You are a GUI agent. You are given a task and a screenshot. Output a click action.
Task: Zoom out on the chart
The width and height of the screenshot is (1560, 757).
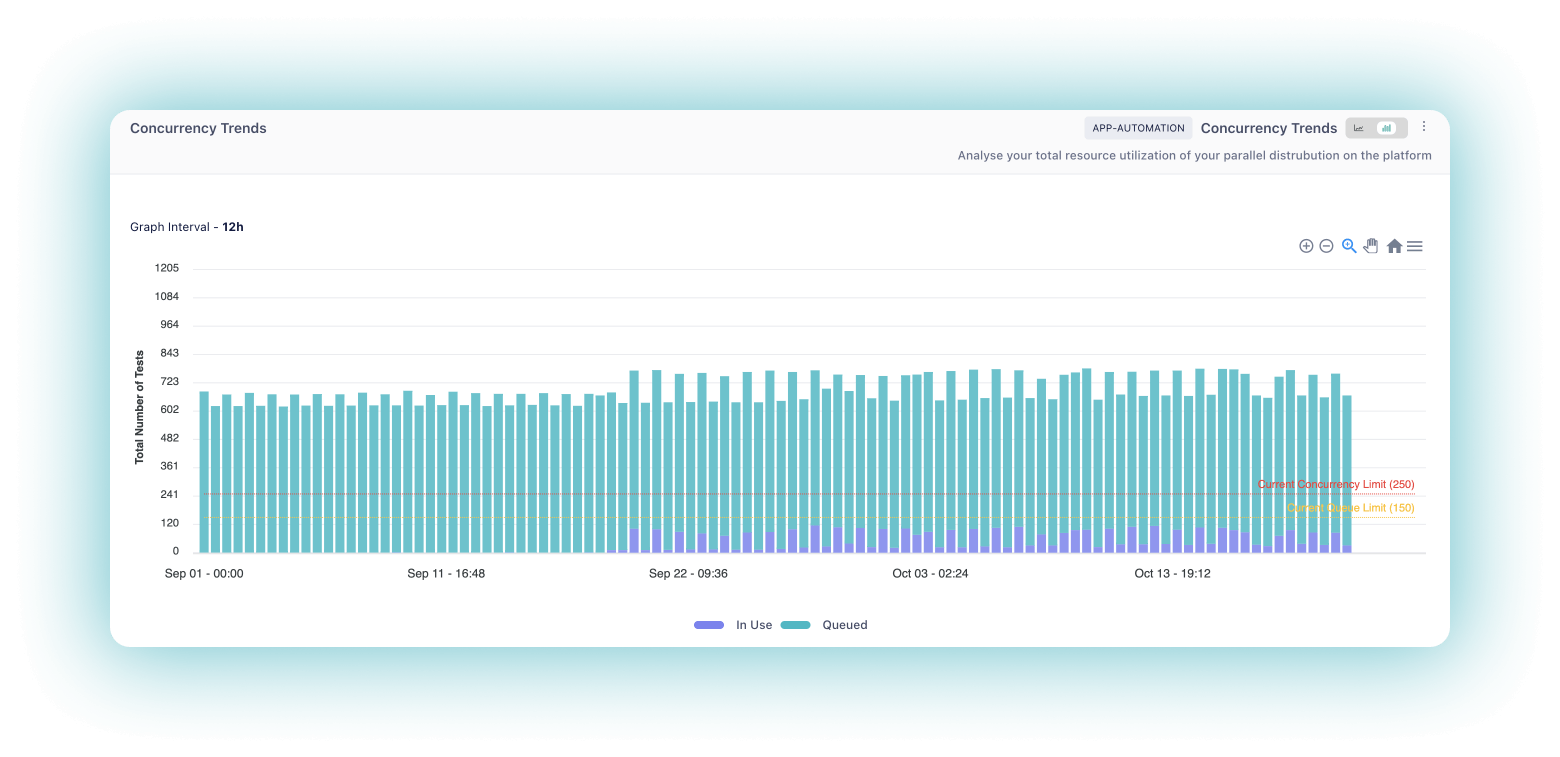click(x=1327, y=245)
